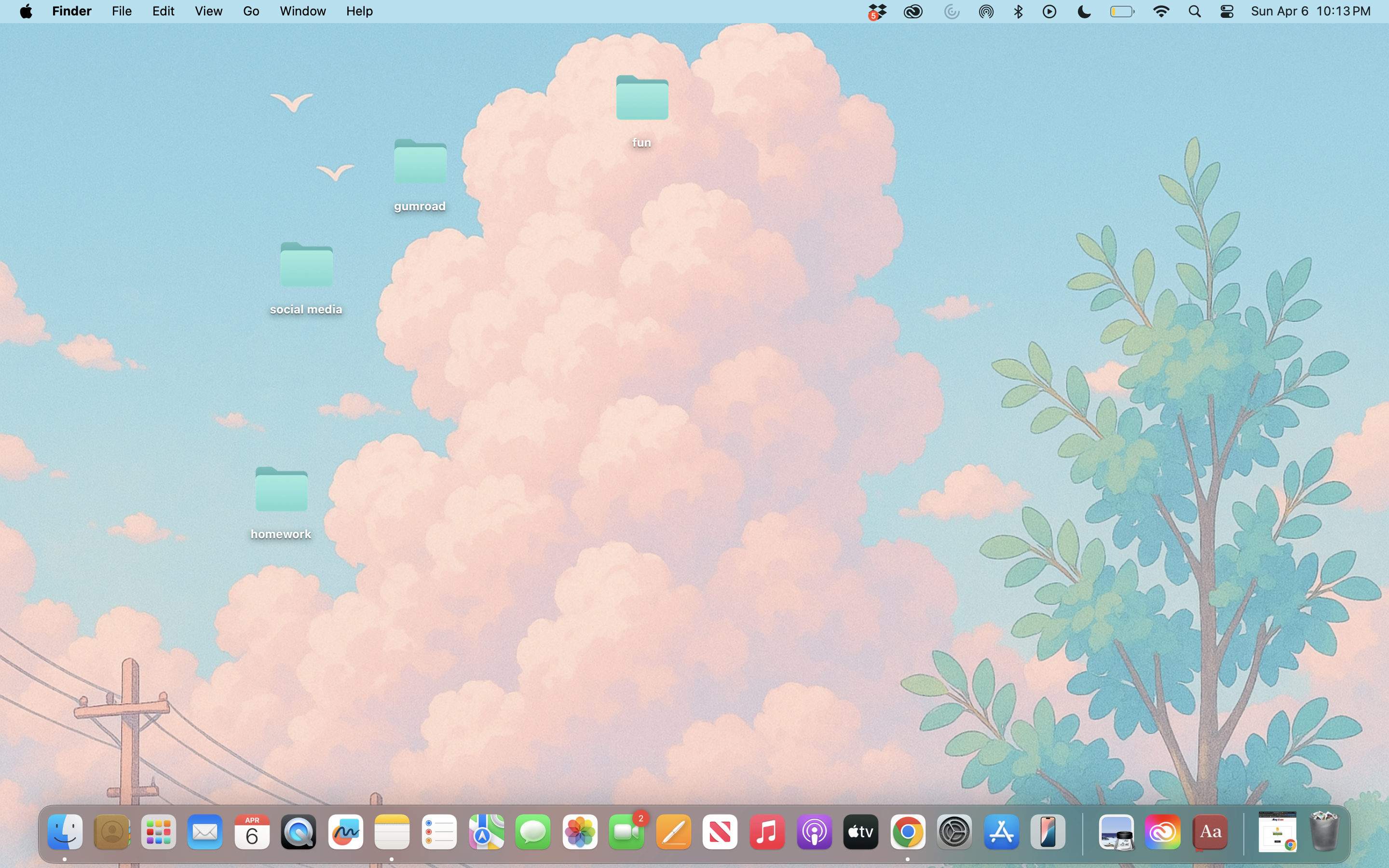This screenshot has height=868, width=1389.
Task: Open Launchpad in the Dock
Action: pos(159,832)
